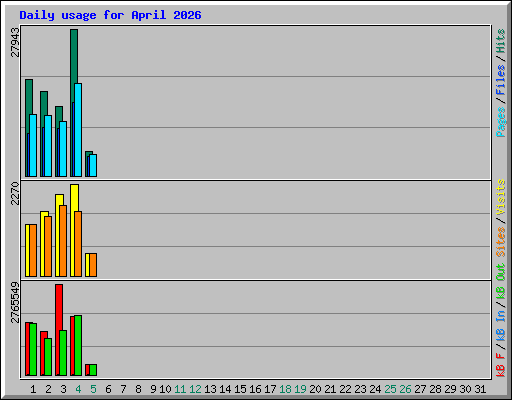Viewport: 512px width, 400px height.
Task: Click the top axis value 27943
Action: click(15, 42)
